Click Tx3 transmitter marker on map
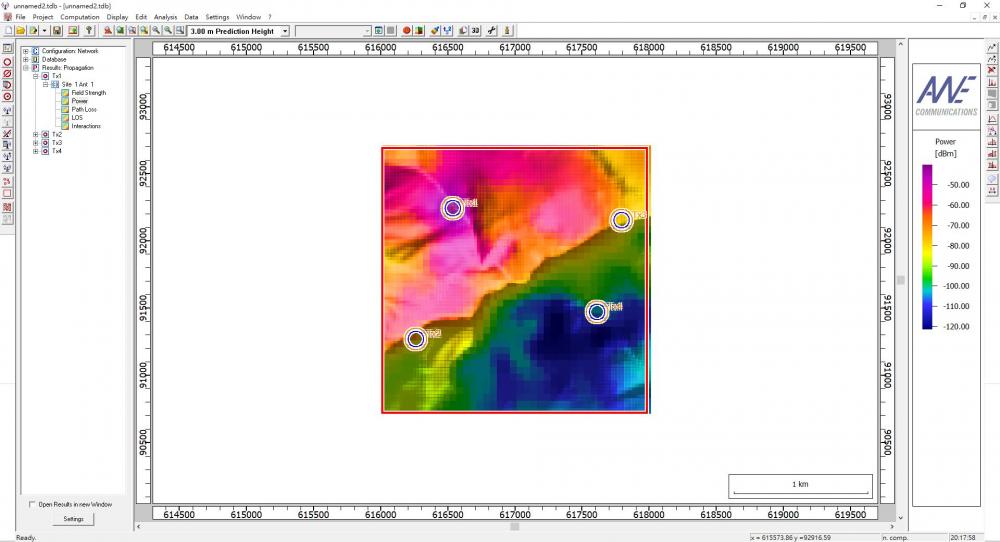 click(x=621, y=220)
